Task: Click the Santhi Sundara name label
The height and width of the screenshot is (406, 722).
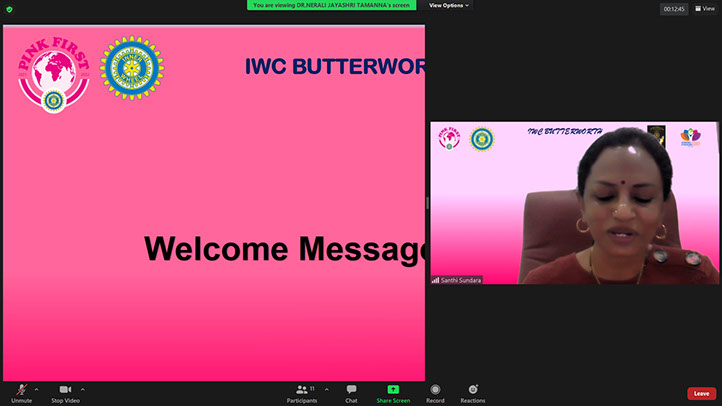Action: tap(460, 280)
